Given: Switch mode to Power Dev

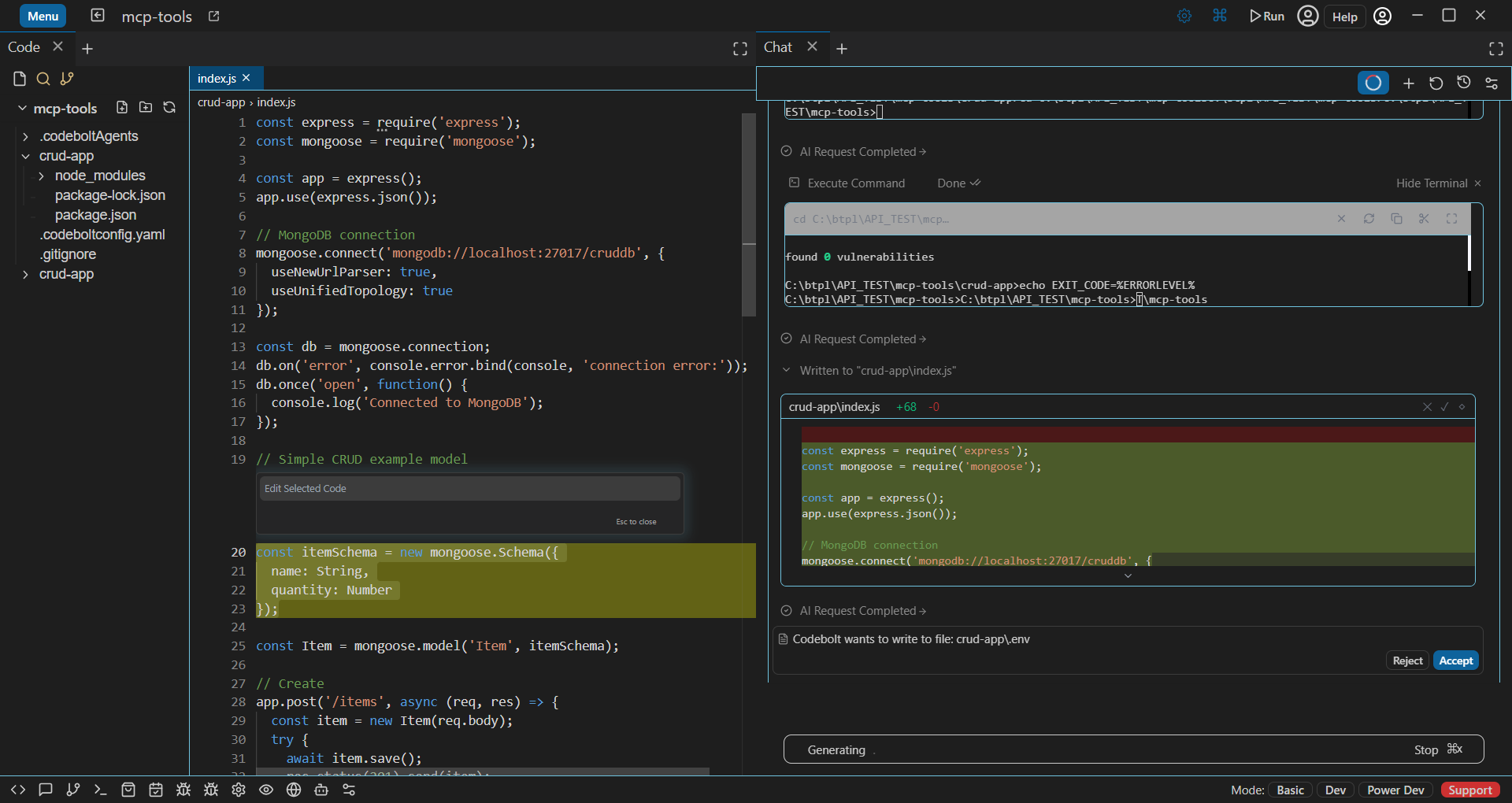Looking at the screenshot, I should [1395, 790].
